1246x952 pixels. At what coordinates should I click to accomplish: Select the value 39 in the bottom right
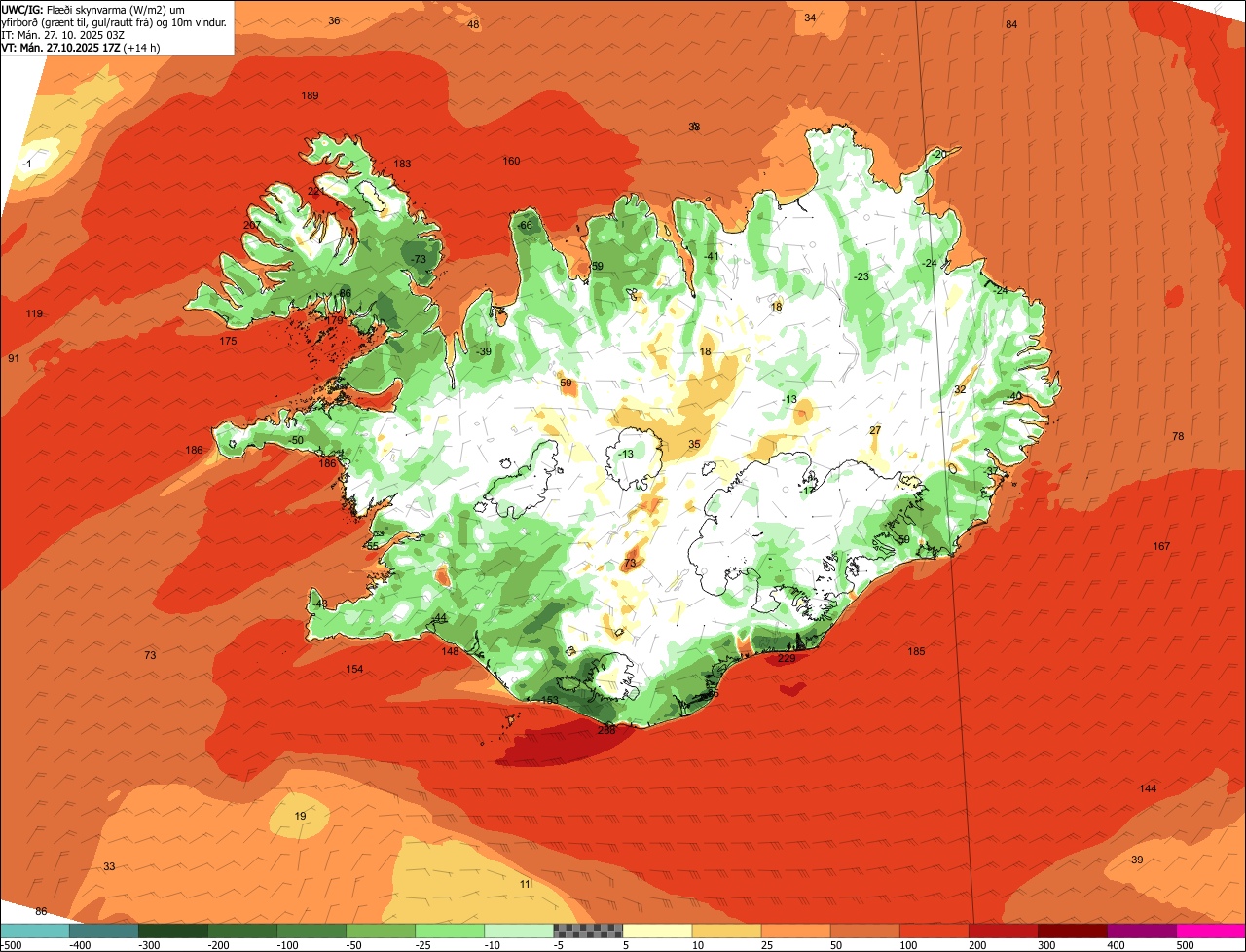click(x=1137, y=860)
